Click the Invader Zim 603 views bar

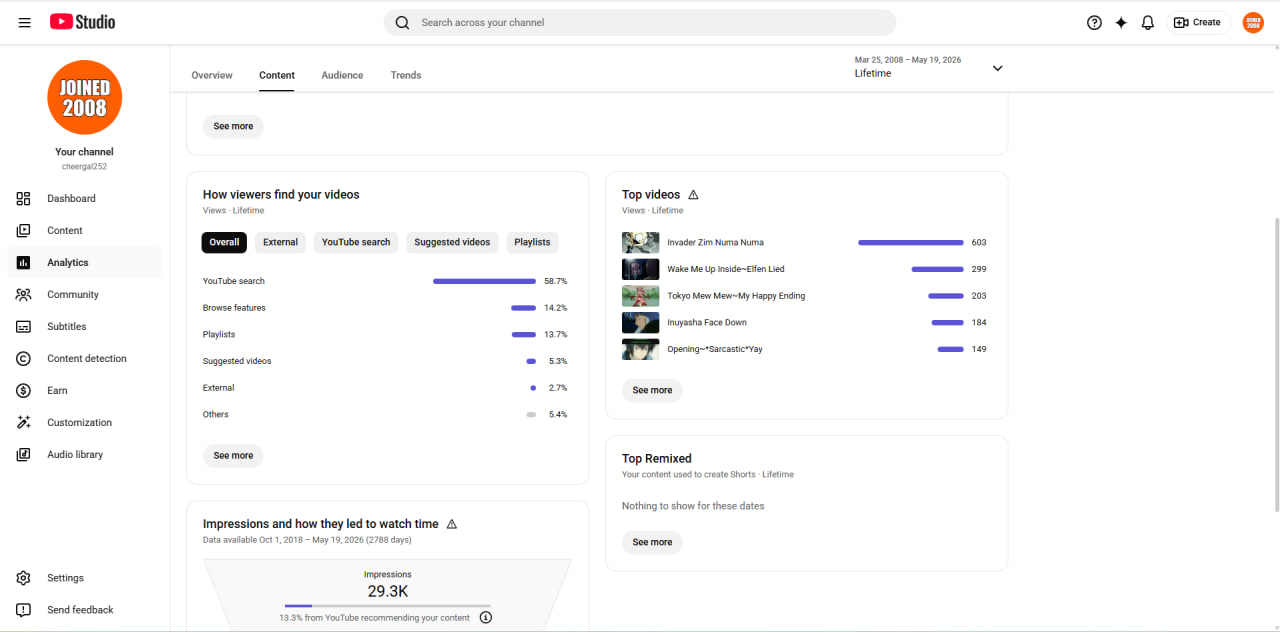click(911, 242)
